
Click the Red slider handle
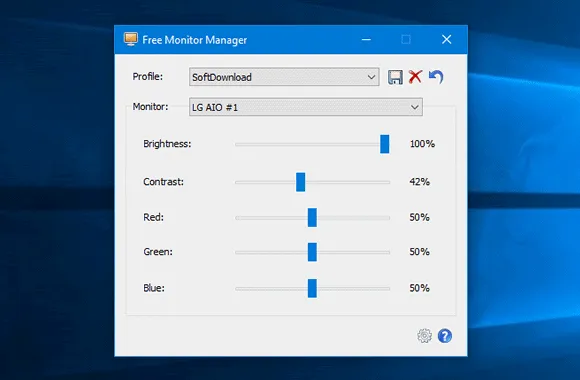click(x=312, y=217)
